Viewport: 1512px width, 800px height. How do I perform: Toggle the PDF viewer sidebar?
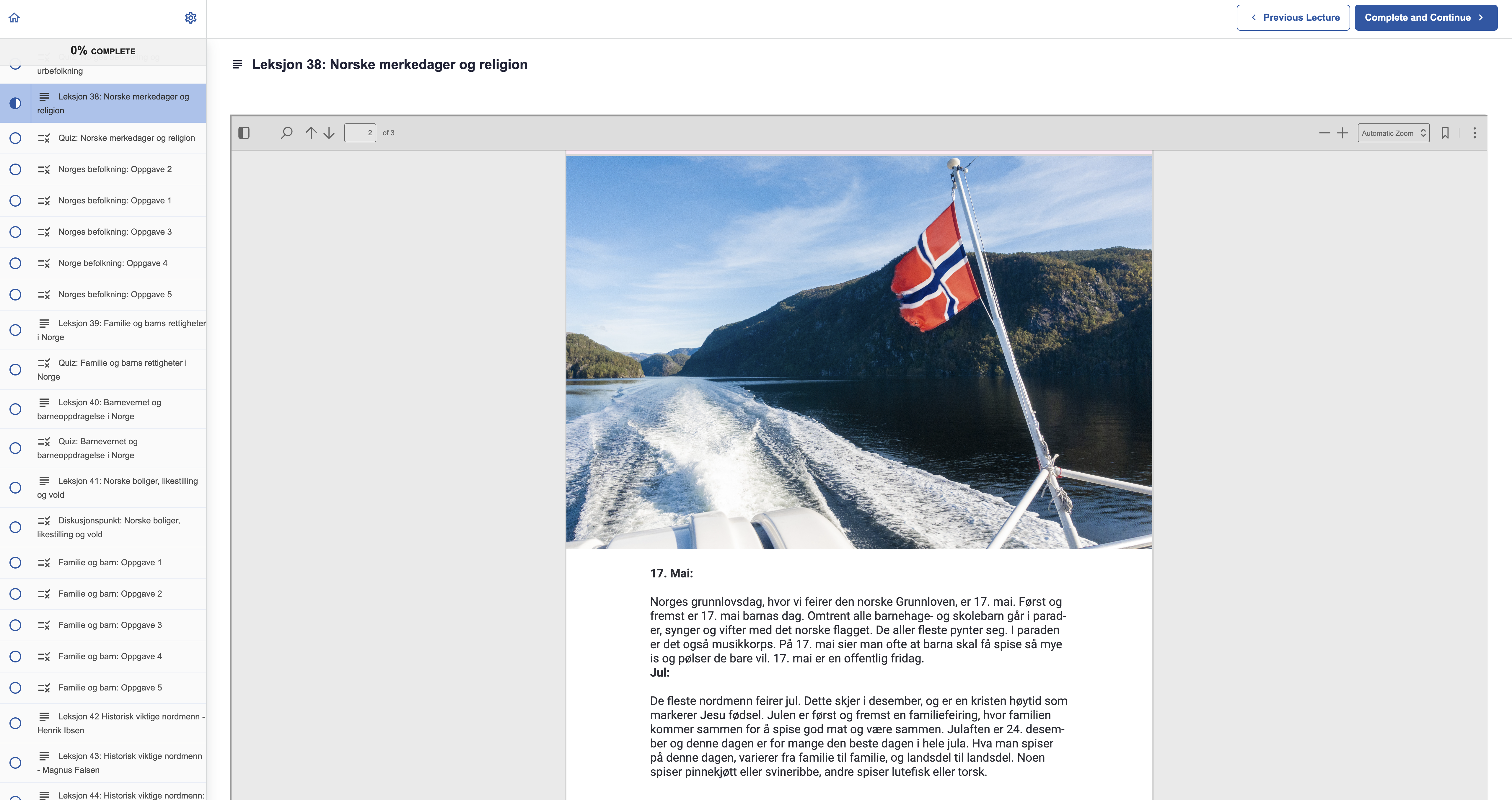(x=244, y=133)
